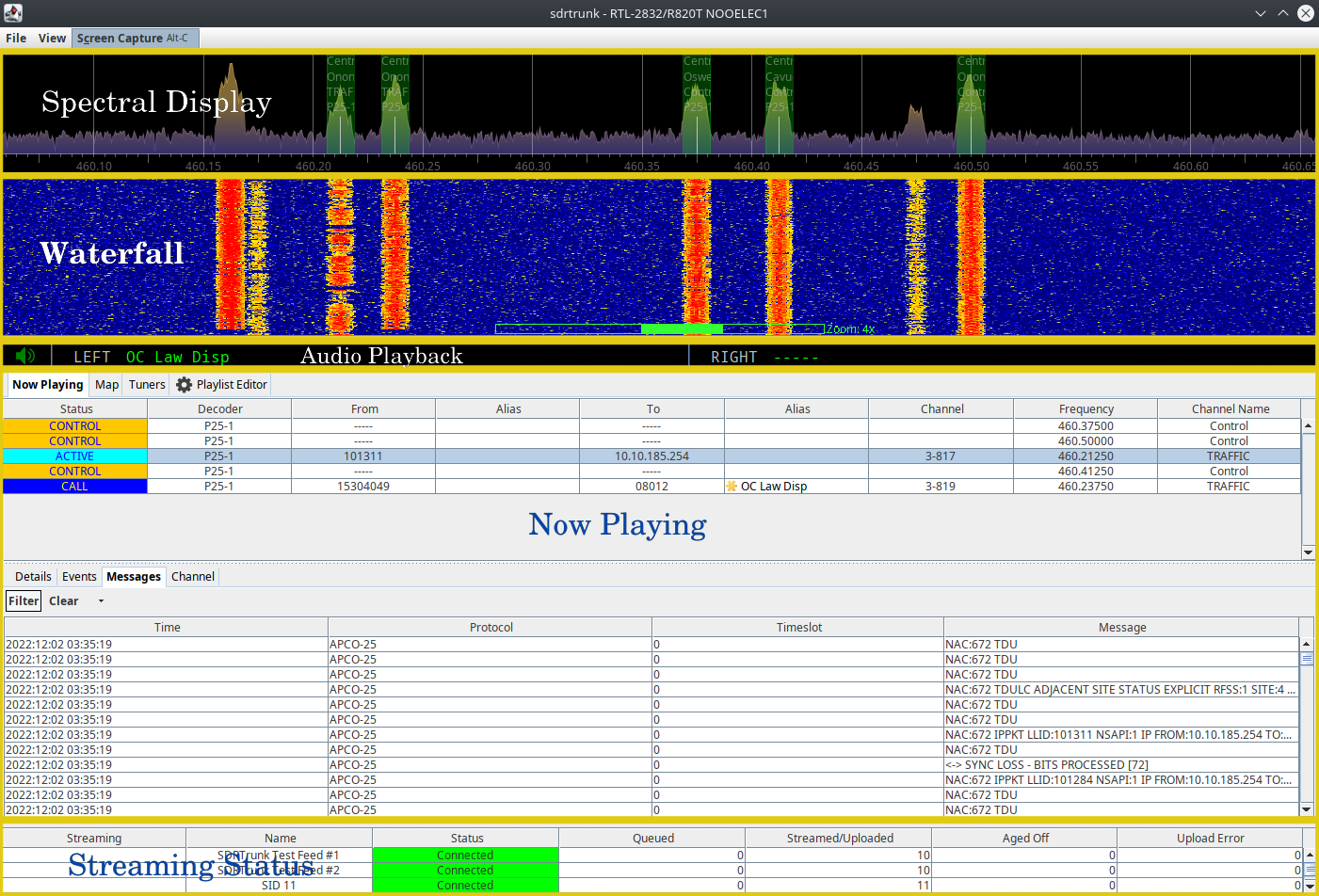Click the Oswe channel label in spectrum

[697, 77]
